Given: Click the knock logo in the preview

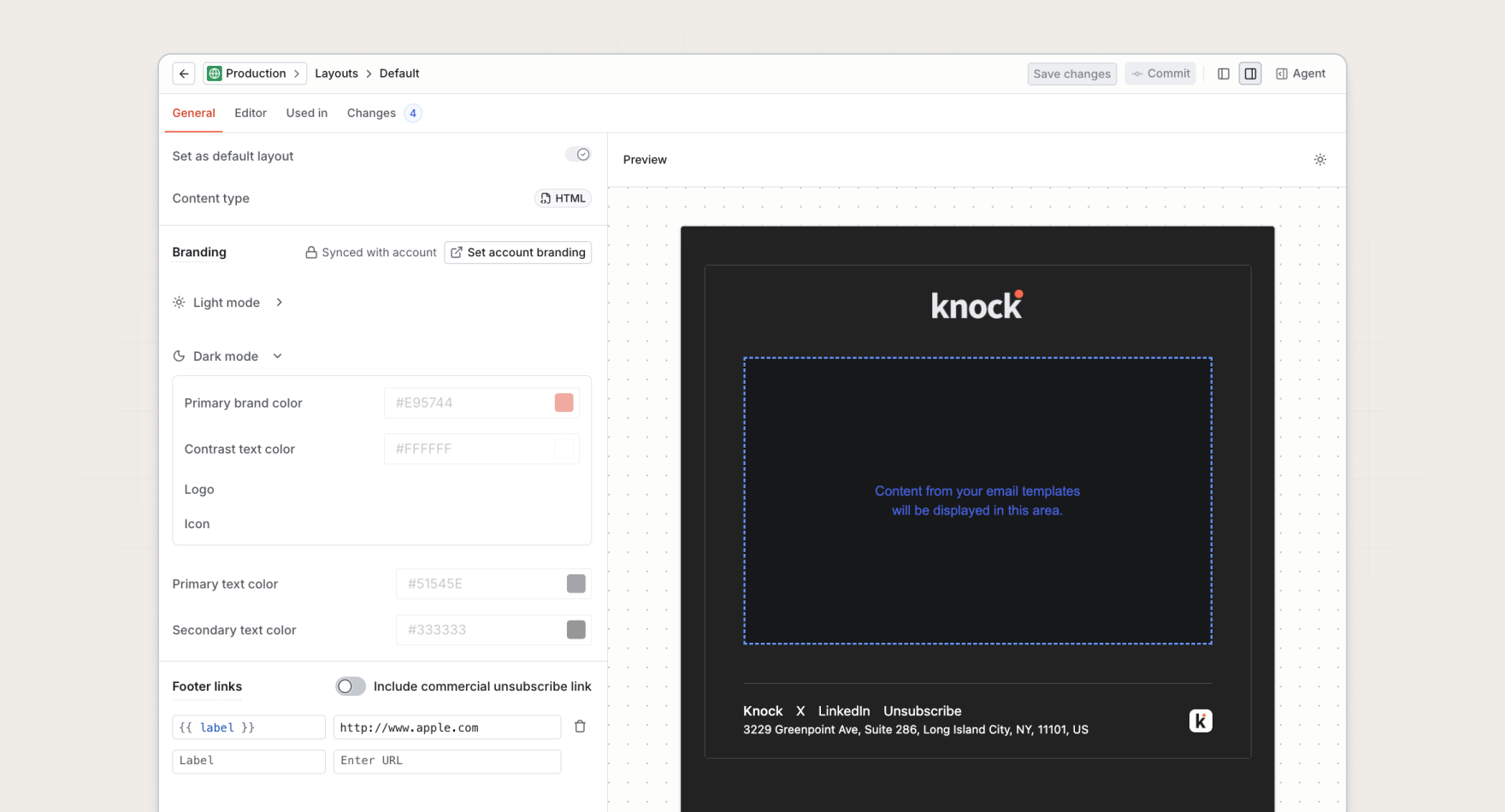Looking at the screenshot, I should pyautogui.click(x=977, y=305).
